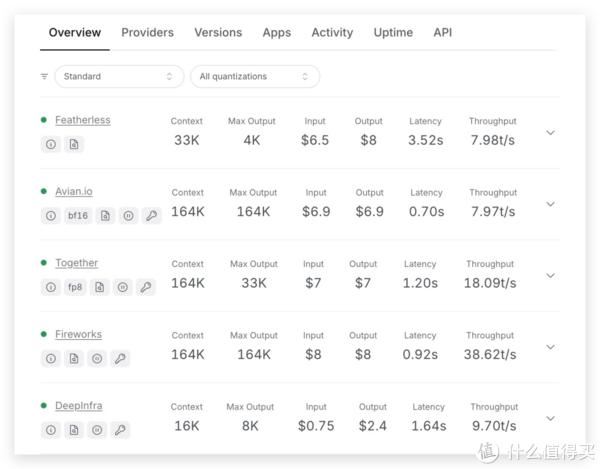
Task: Open the DeepInfra provider link
Action: [78, 406]
